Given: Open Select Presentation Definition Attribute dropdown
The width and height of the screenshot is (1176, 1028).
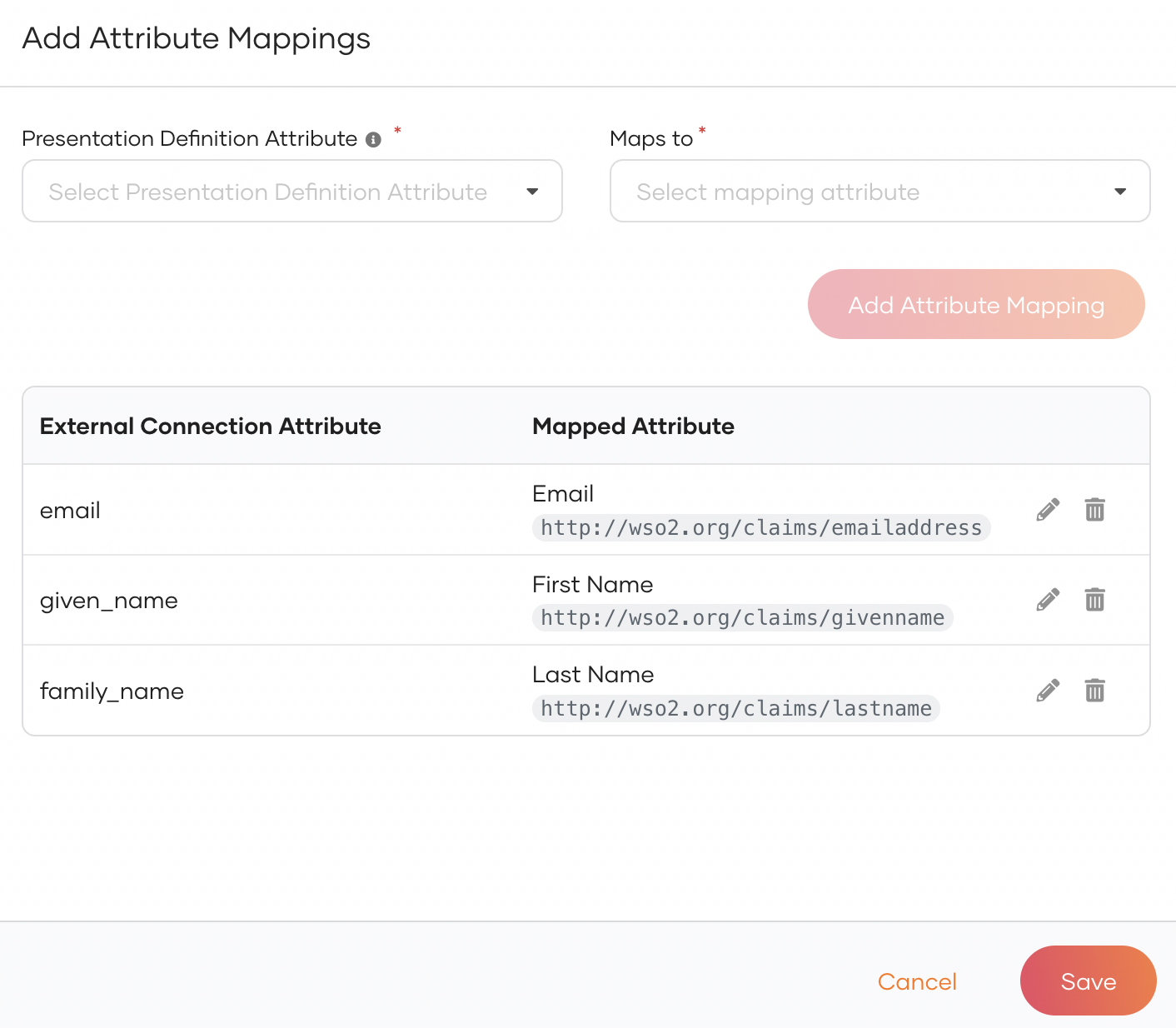Looking at the screenshot, I should tap(292, 191).
